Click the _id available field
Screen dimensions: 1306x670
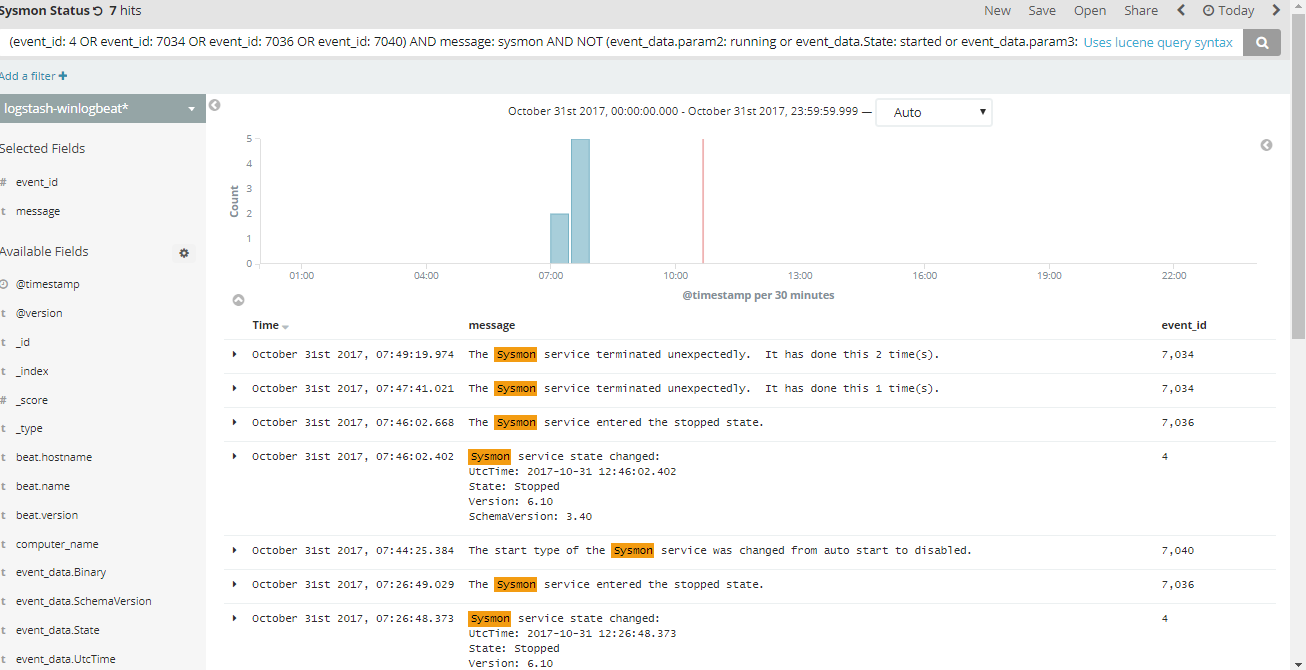pos(22,342)
